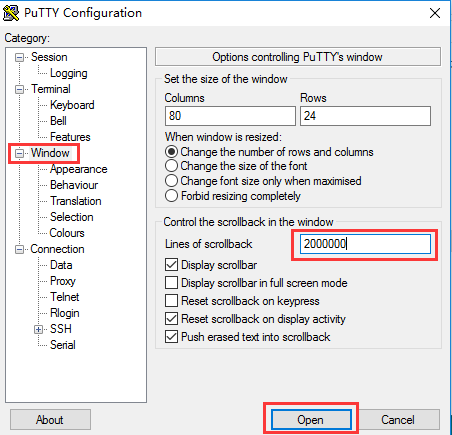Enable Reset scrollback on keypress
Viewport: 452px width, 435px height.
coord(171,301)
